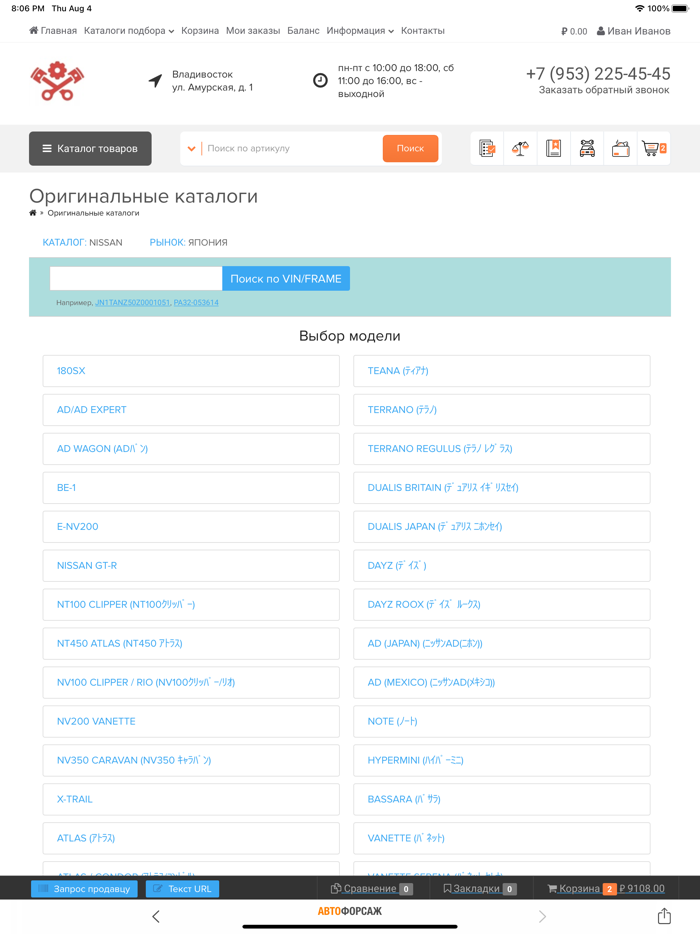Check the battery status icon
Screen dimensions: 700x934
pos(680,8)
